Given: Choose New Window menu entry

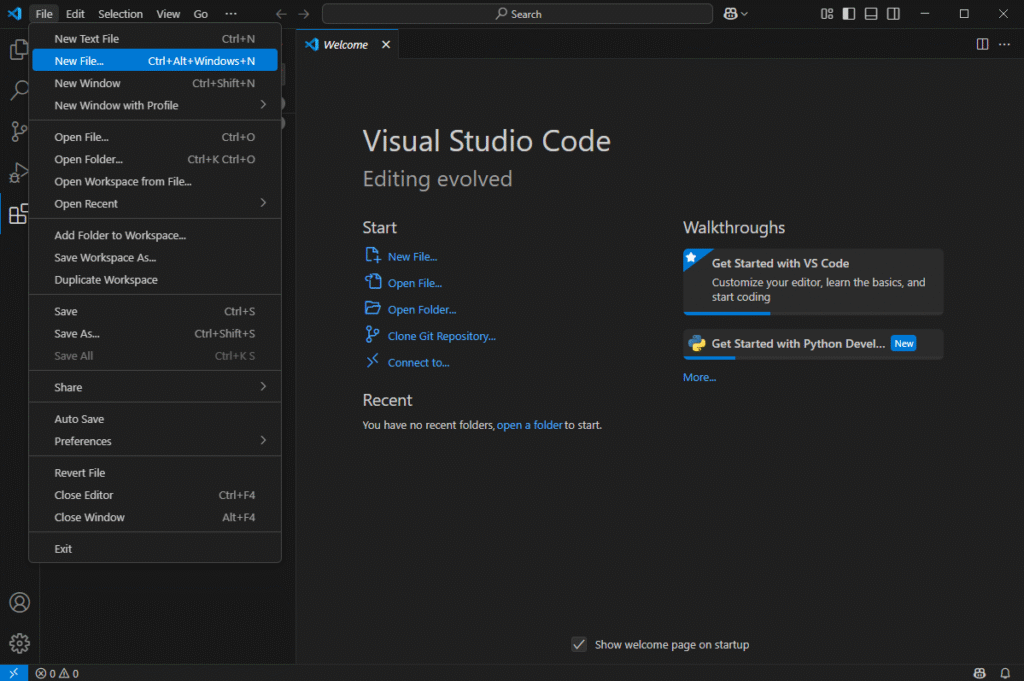Looking at the screenshot, I should coord(155,83).
